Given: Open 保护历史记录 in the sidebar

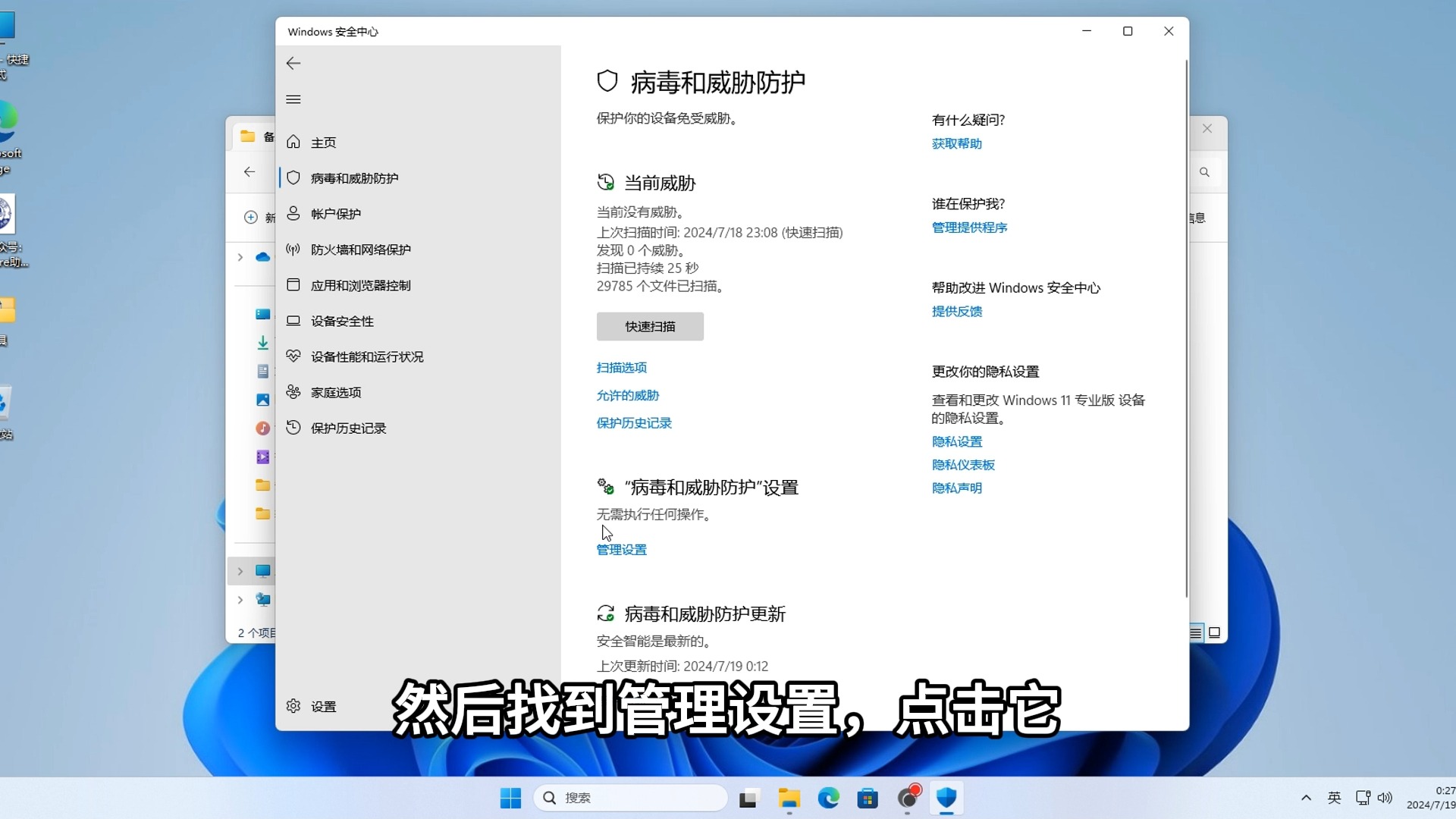Looking at the screenshot, I should [x=349, y=428].
